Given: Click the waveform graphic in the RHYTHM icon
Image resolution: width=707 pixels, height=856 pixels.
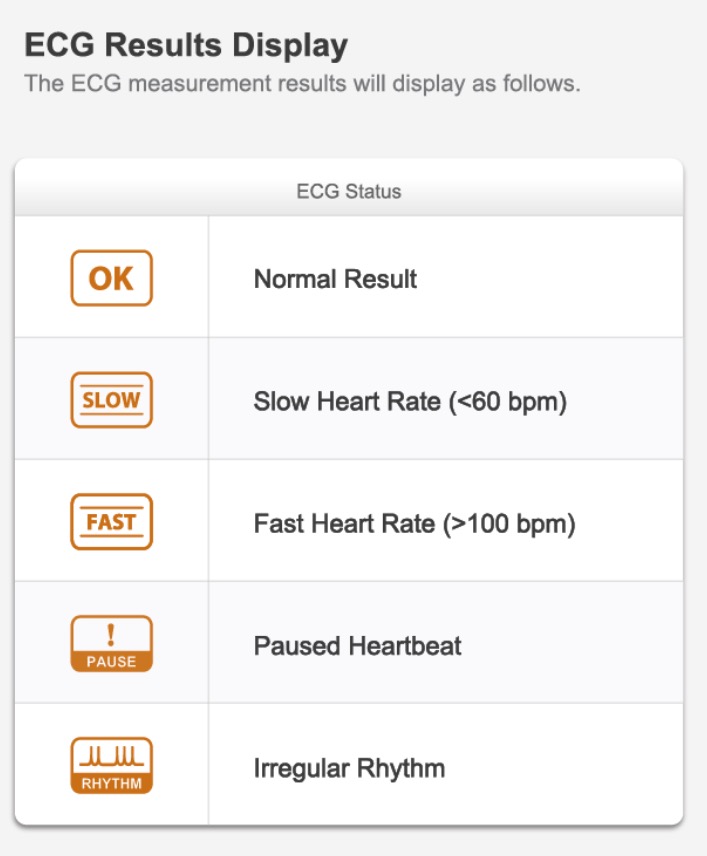Looking at the screenshot, I should point(111,755).
